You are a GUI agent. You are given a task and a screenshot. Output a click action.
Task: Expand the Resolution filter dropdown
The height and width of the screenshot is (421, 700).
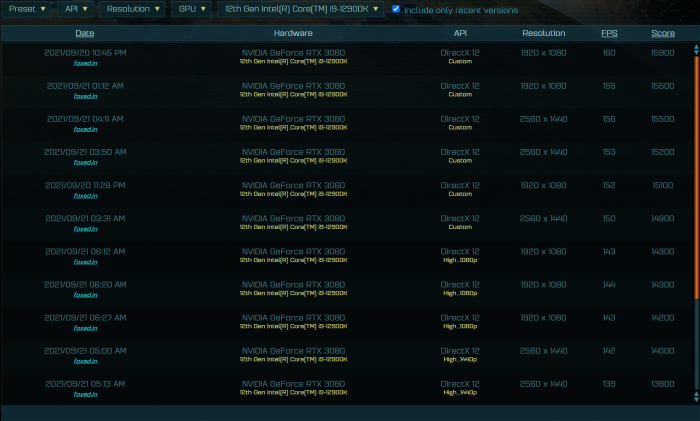132,9
